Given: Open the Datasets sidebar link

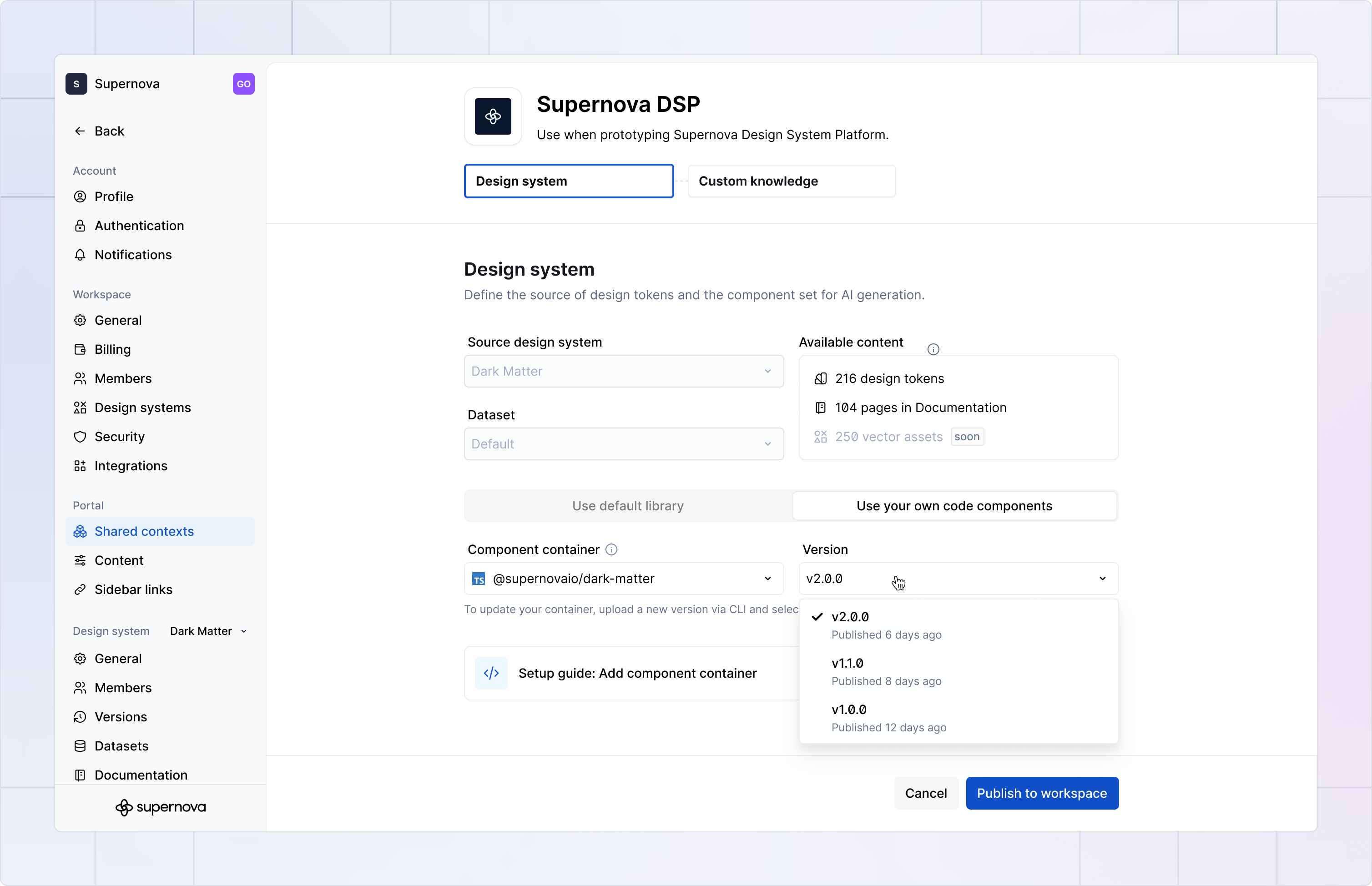Looking at the screenshot, I should pyautogui.click(x=160, y=746).
